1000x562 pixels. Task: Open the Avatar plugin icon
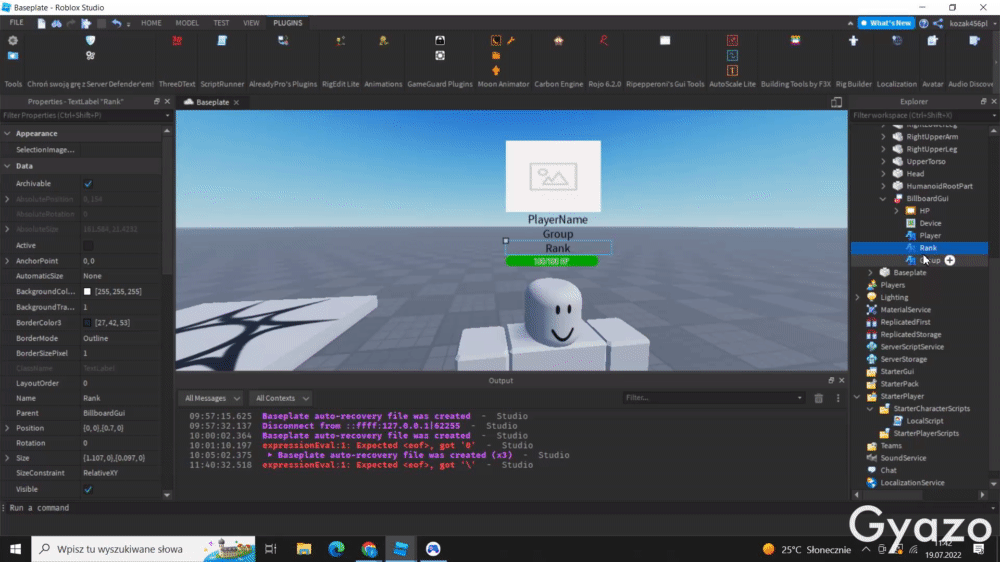(x=932, y=41)
